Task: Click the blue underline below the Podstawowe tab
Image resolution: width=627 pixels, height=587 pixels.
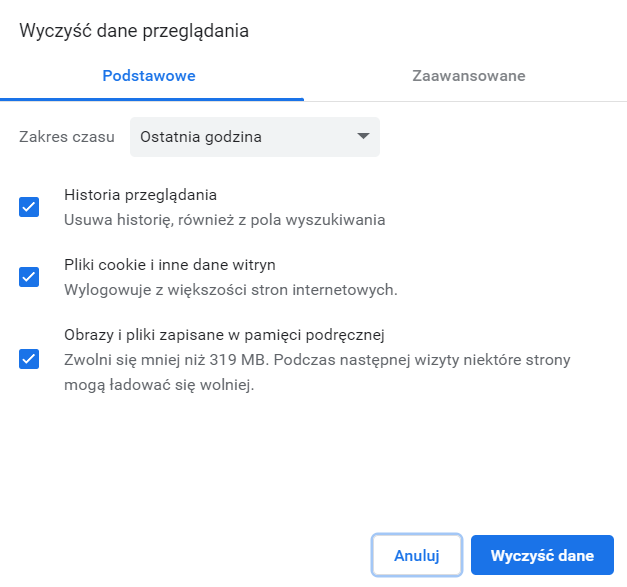Action: click(152, 99)
